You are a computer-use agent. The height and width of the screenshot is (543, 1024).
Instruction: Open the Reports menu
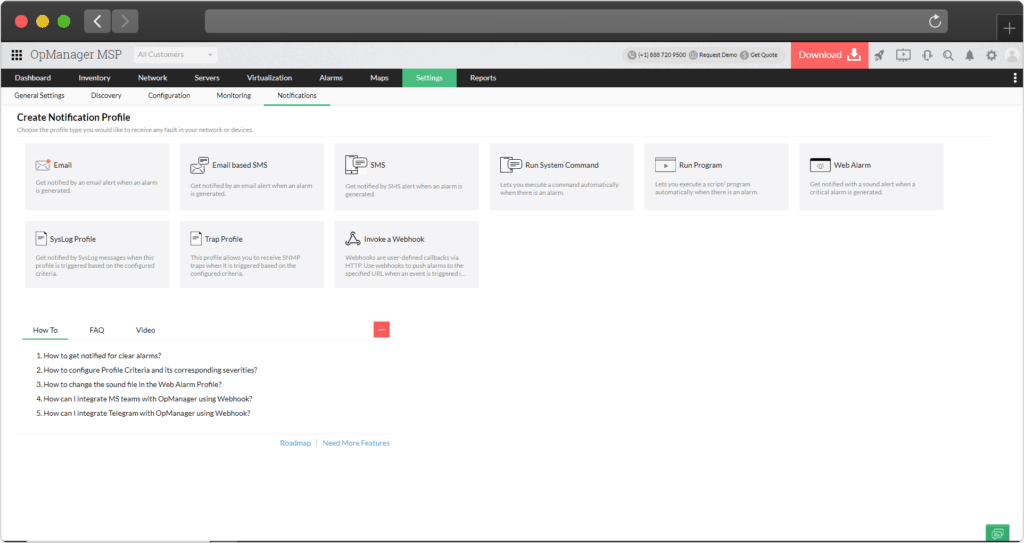483,78
